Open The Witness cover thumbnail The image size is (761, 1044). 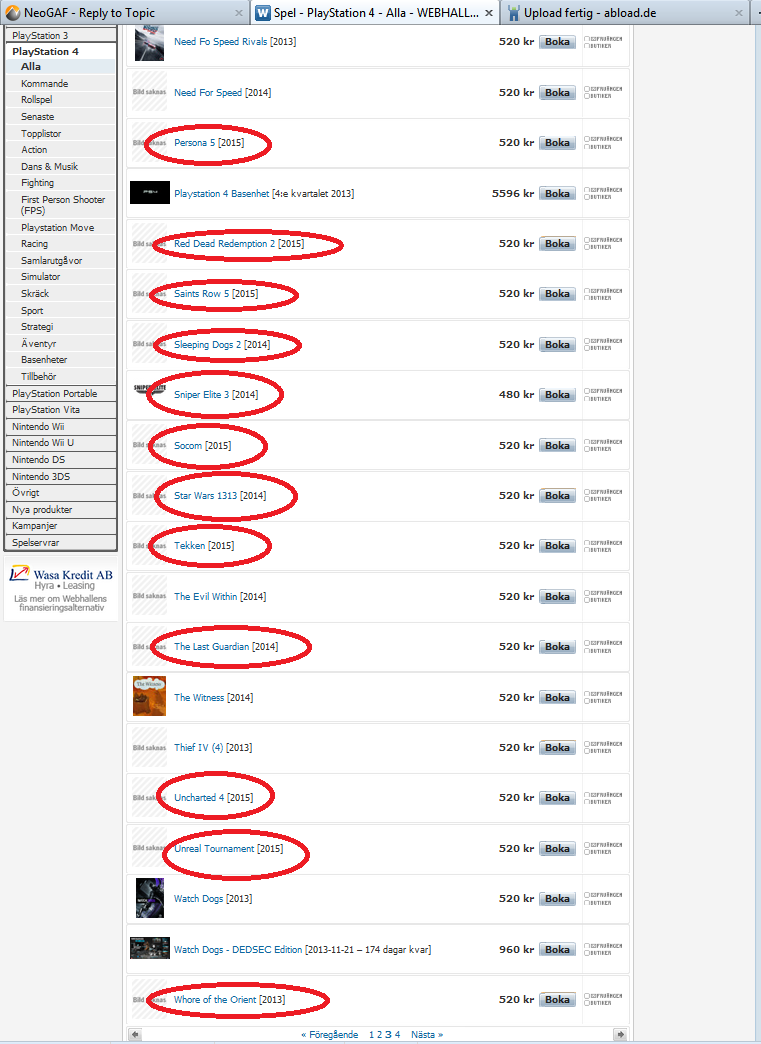coord(149,696)
